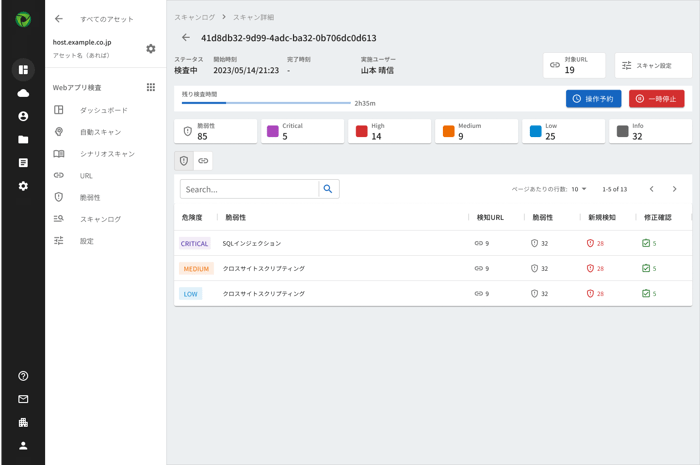The image size is (700, 465).
Task: Open the mail envelope icon
Action: coord(23,399)
